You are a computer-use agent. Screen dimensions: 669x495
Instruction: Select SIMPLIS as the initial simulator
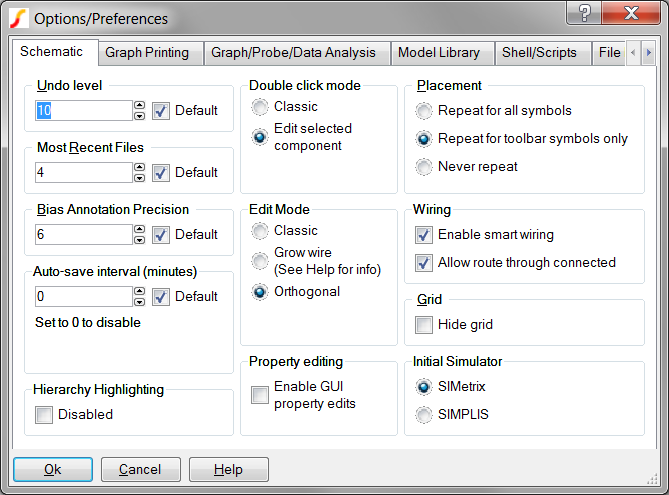(x=424, y=414)
